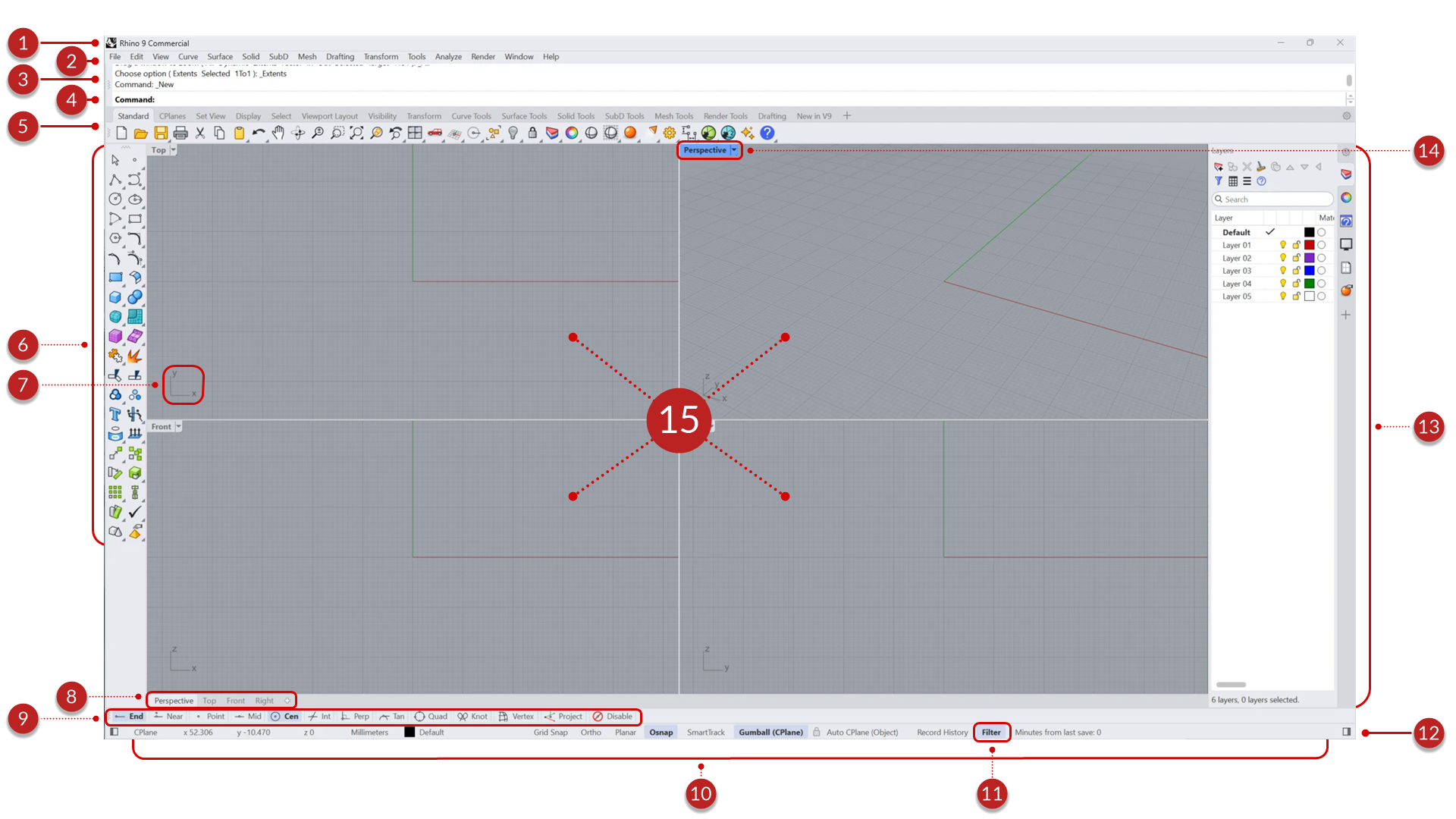Image resolution: width=1456 pixels, height=819 pixels.
Task: Click the blue Help question mark icon
Action: pos(767,133)
